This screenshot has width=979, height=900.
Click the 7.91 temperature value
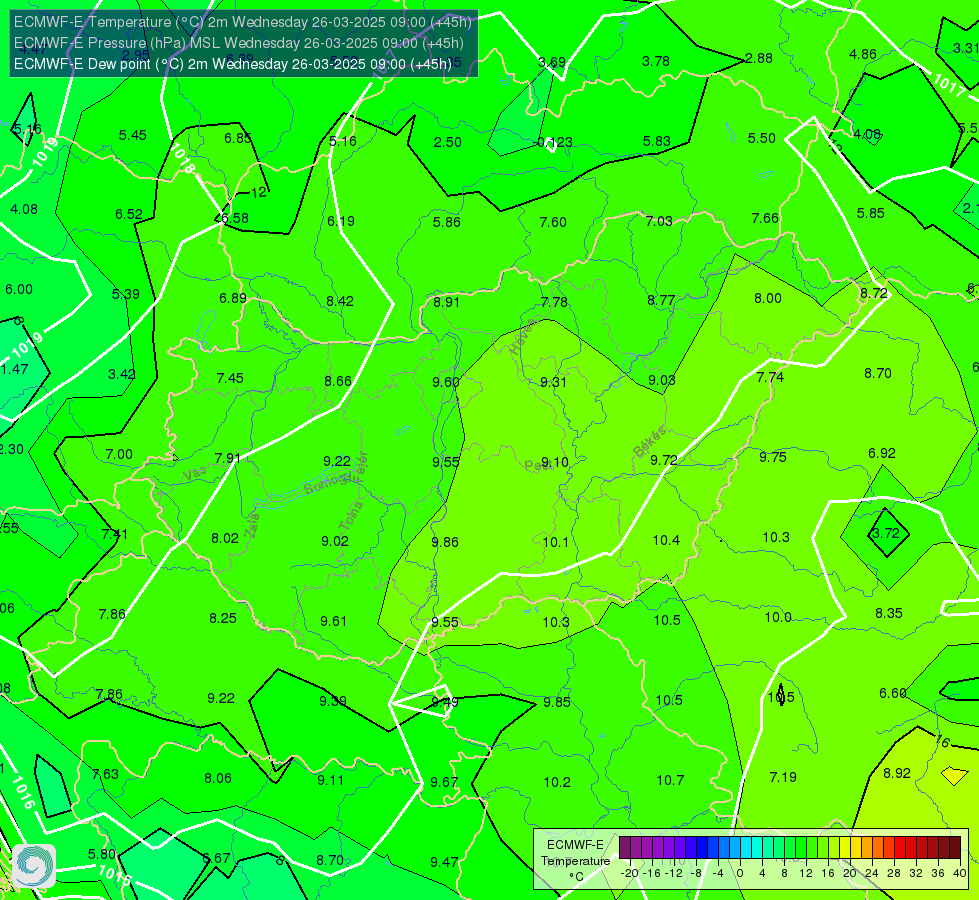(228, 458)
